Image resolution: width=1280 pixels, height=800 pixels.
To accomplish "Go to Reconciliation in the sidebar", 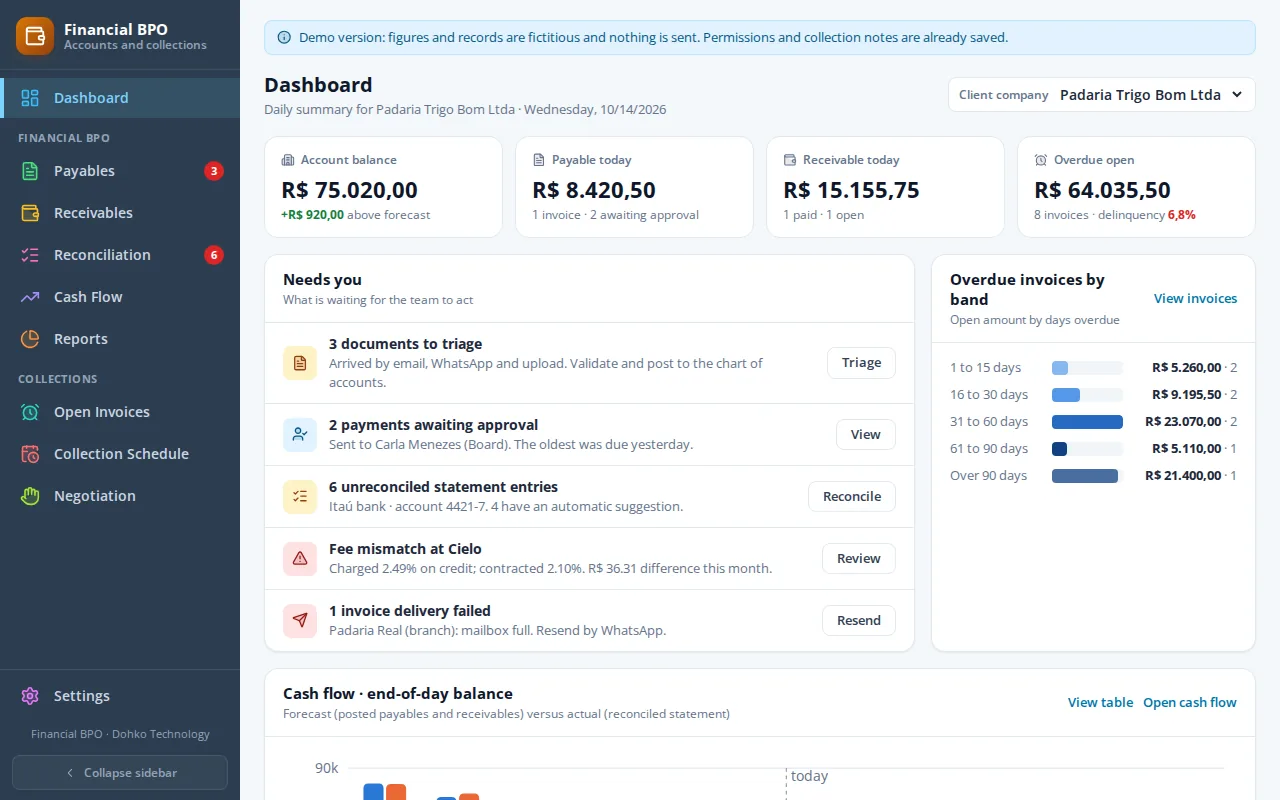I will [x=120, y=255].
